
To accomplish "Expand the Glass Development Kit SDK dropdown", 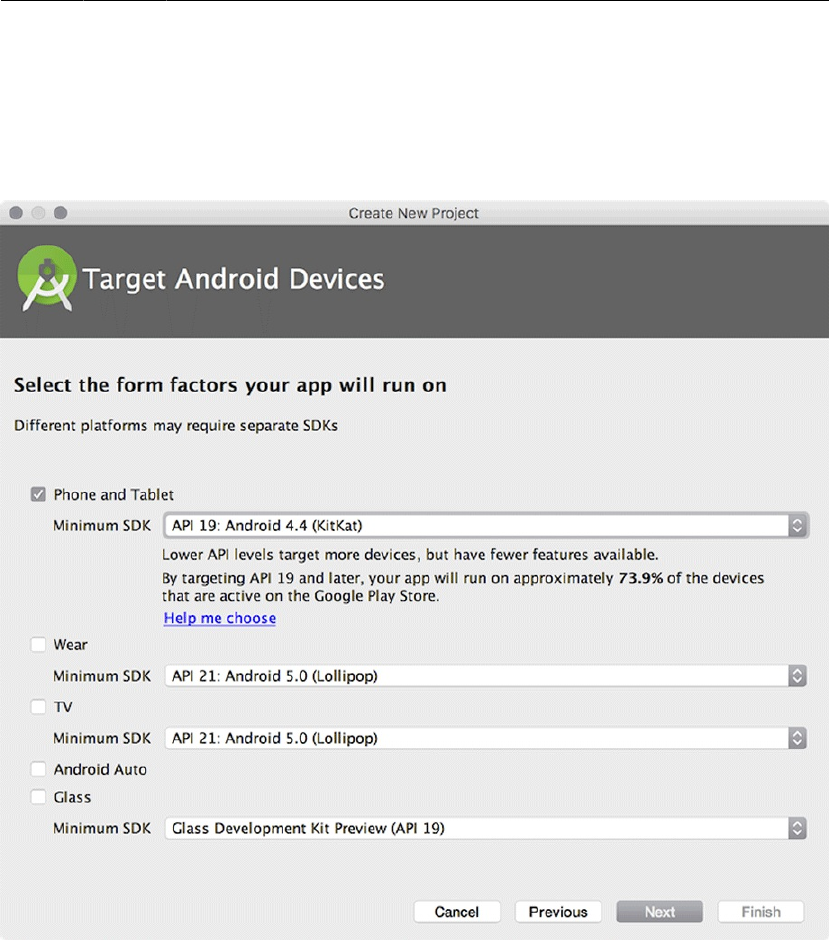I will (x=485, y=828).
